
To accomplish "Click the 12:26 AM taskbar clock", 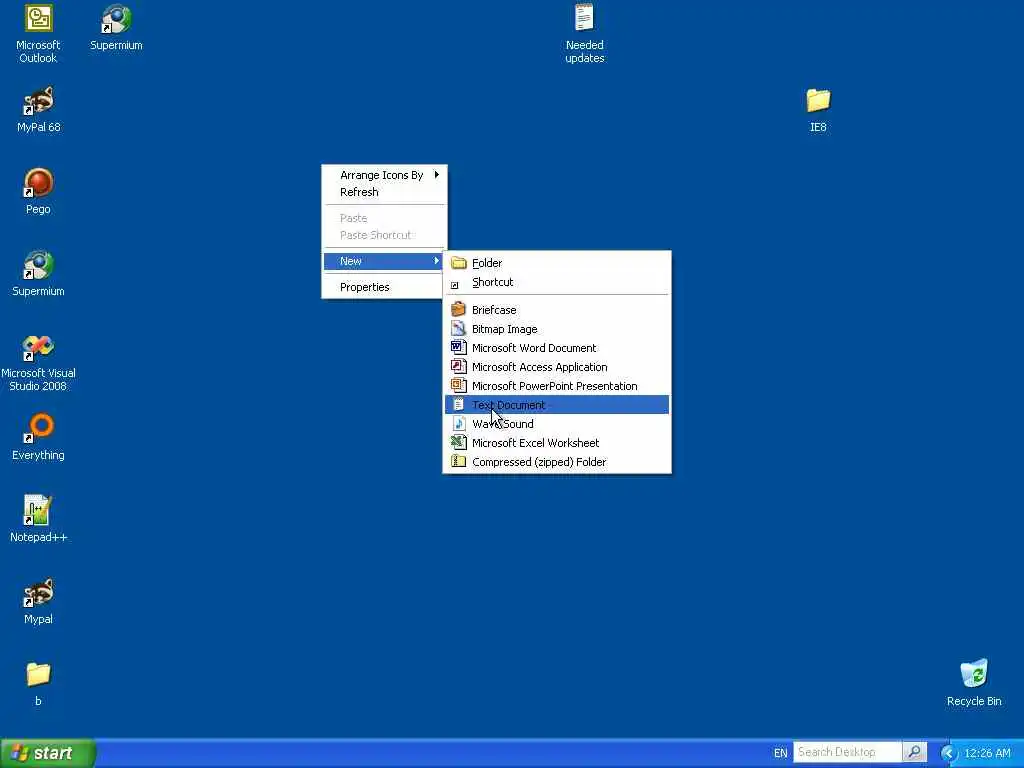I will coord(987,753).
